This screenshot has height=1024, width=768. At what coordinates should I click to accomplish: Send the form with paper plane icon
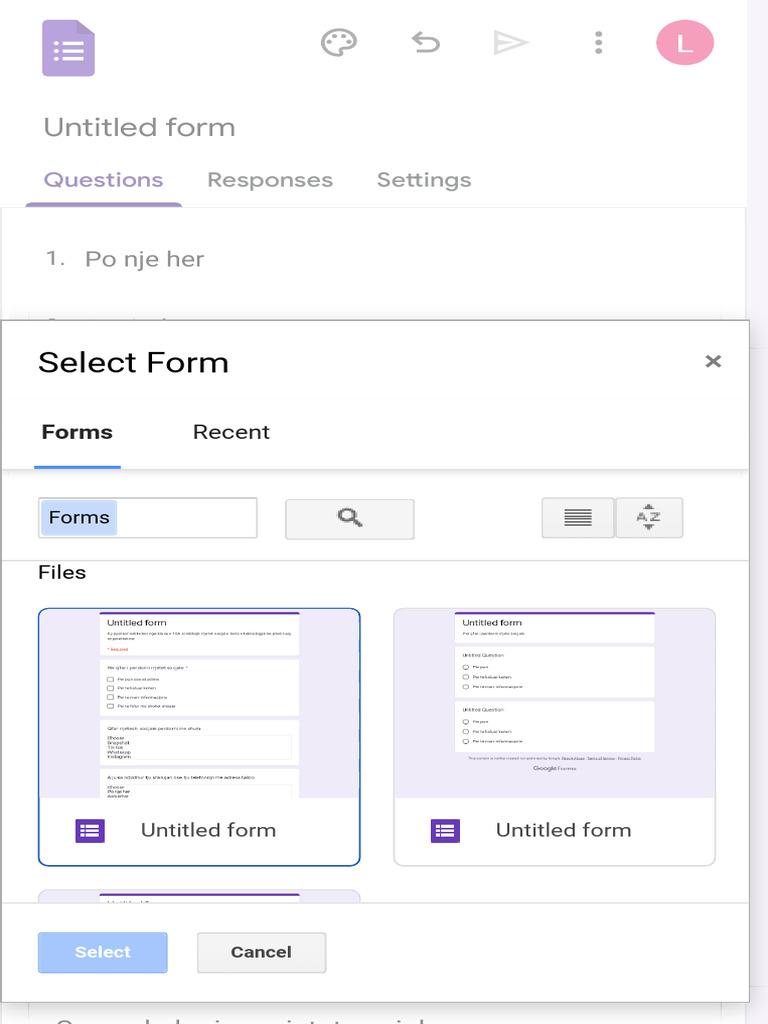coord(510,43)
